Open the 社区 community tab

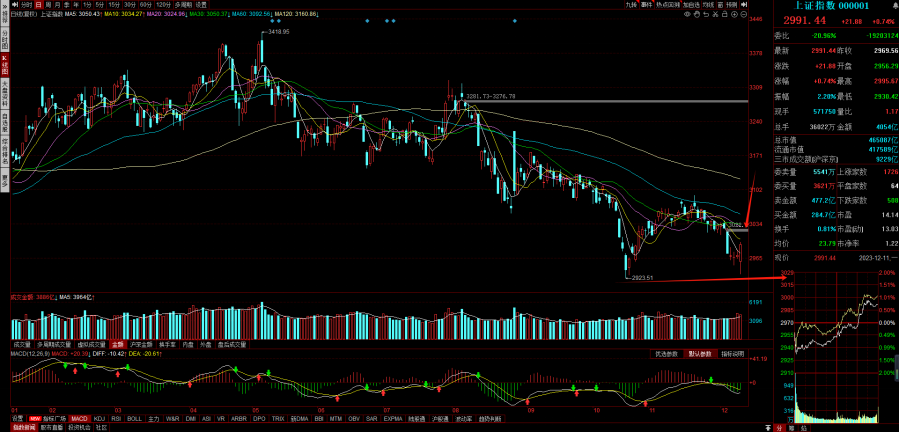click(x=101, y=427)
